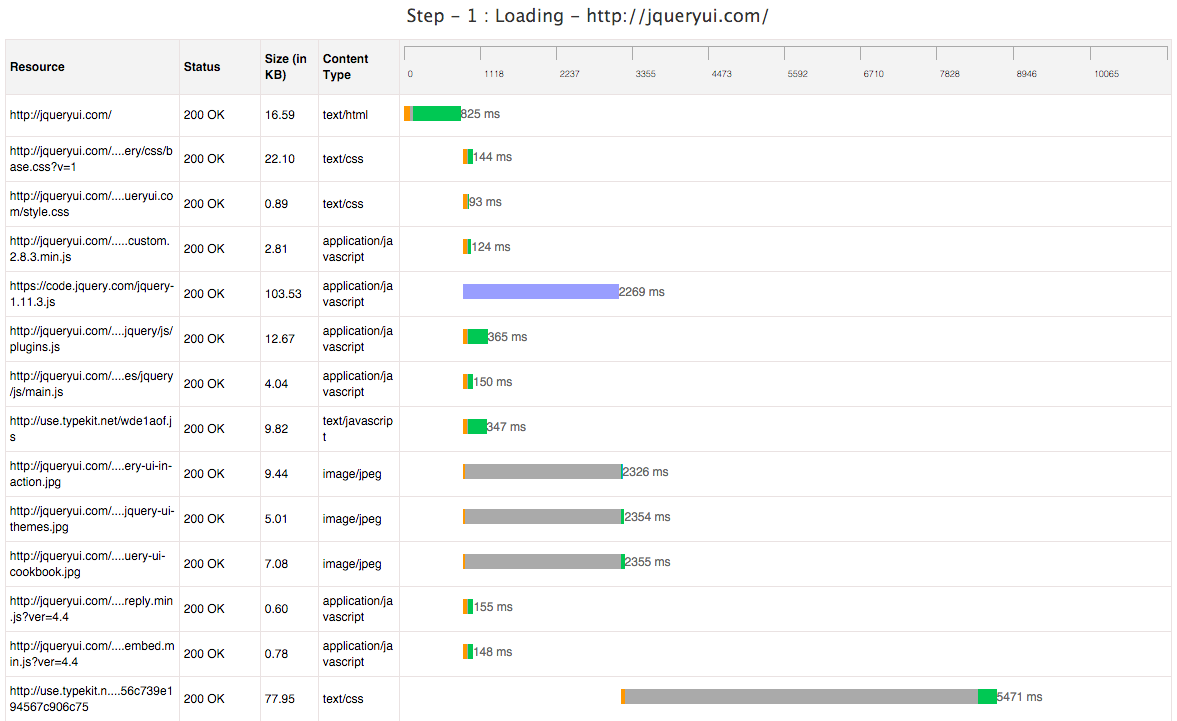Click the jquery/js/main.js resource URL
The image size is (1177, 721).
tap(91, 384)
